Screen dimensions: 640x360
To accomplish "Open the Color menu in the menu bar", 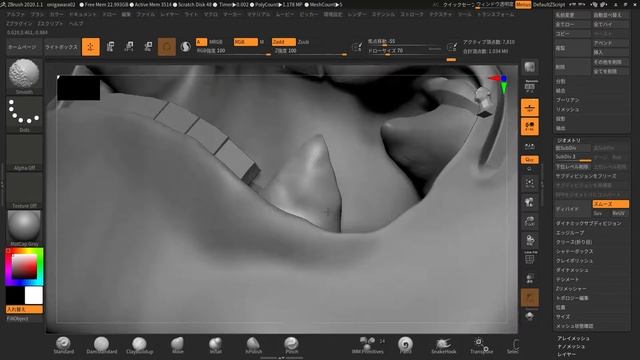I will click(57, 14).
